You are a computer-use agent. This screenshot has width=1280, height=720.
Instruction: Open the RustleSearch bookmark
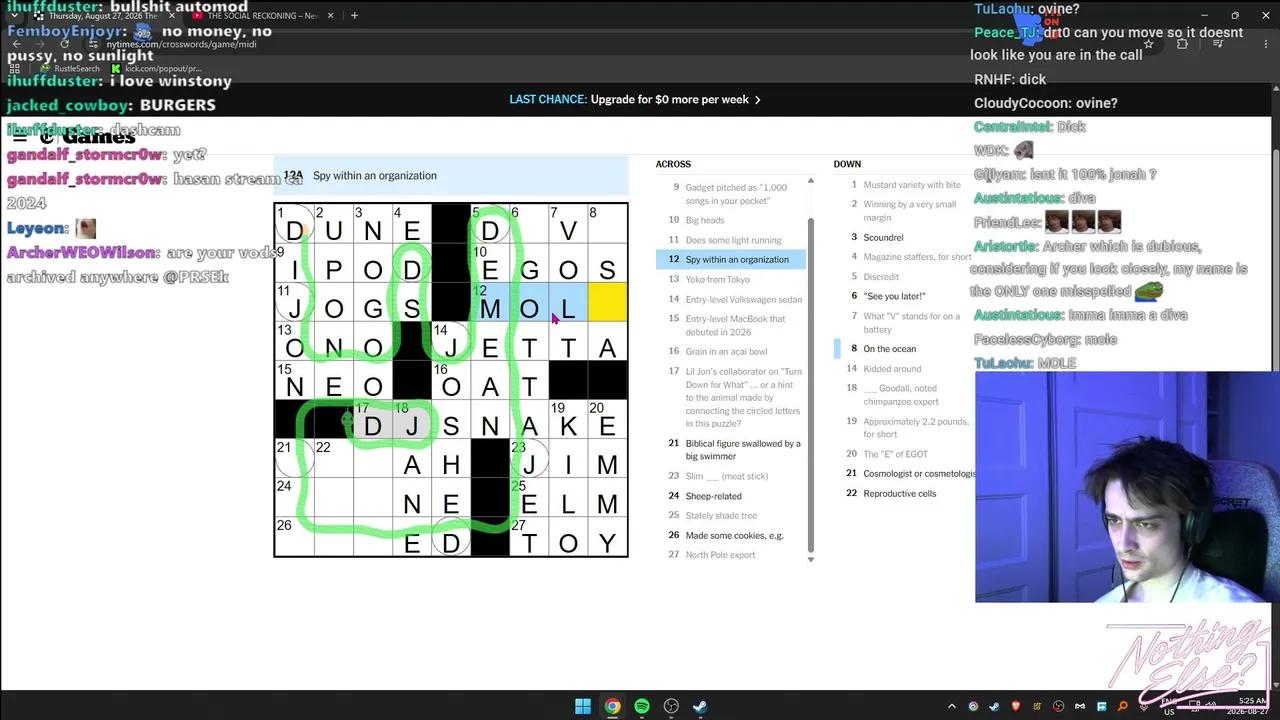tap(70, 69)
